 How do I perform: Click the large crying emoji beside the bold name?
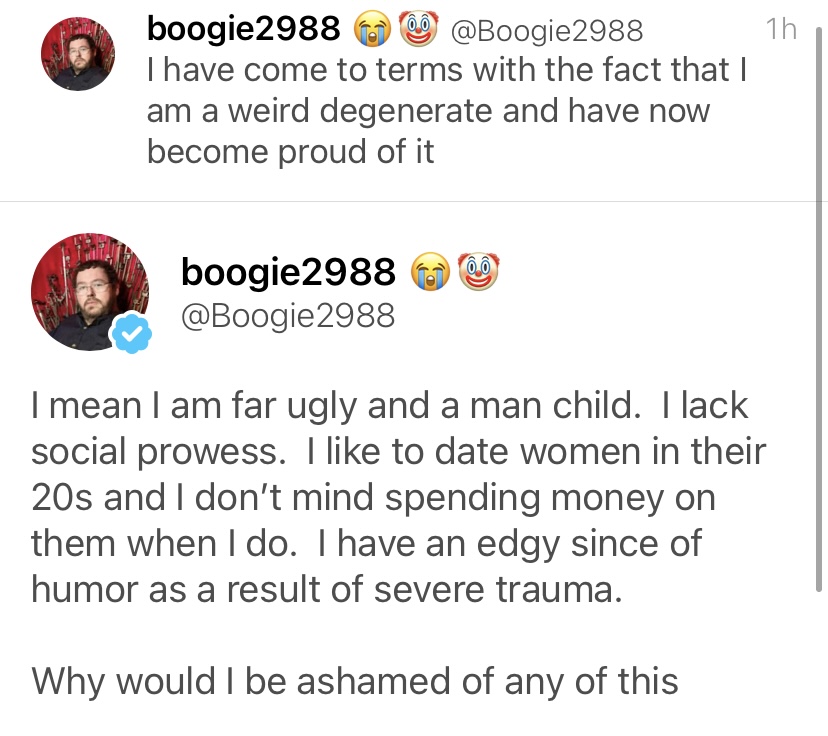point(431,270)
